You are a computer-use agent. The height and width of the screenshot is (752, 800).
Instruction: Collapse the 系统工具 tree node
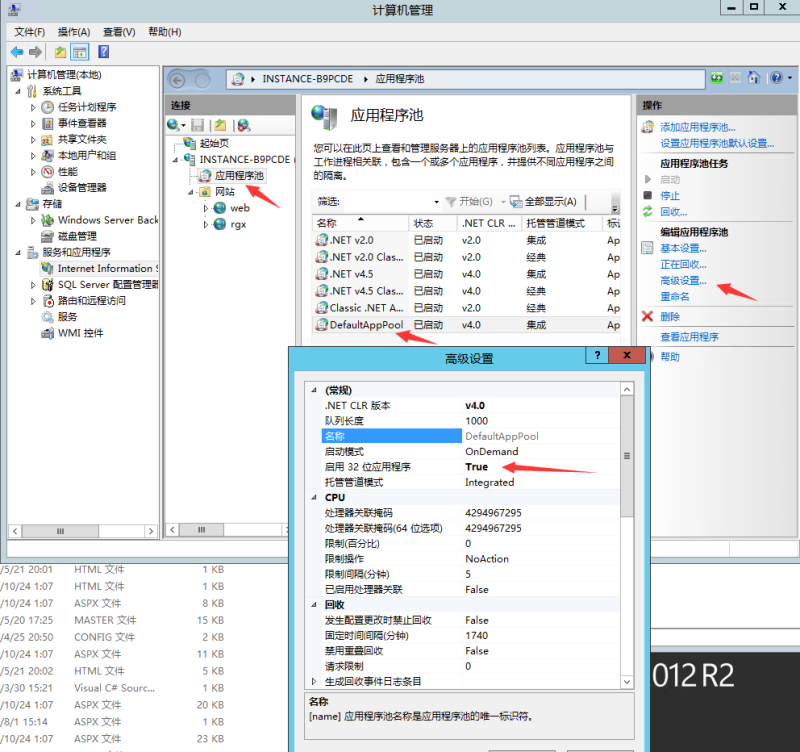pyautogui.click(x=18, y=91)
